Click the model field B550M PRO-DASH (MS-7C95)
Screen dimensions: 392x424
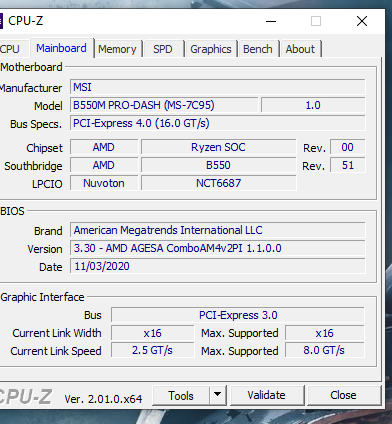pos(164,105)
